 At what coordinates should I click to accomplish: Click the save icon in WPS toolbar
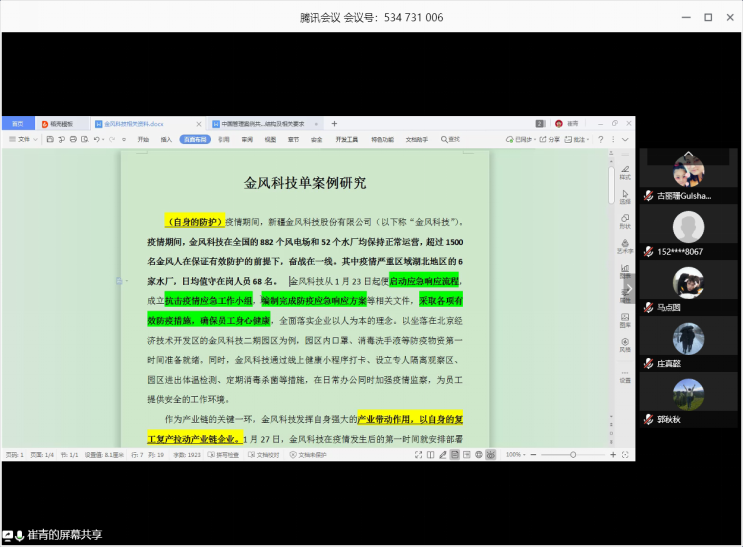pyautogui.click(x=50, y=139)
